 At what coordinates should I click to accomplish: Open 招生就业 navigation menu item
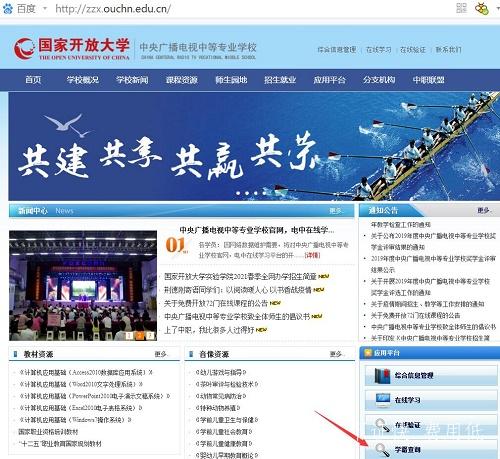[x=280, y=80]
